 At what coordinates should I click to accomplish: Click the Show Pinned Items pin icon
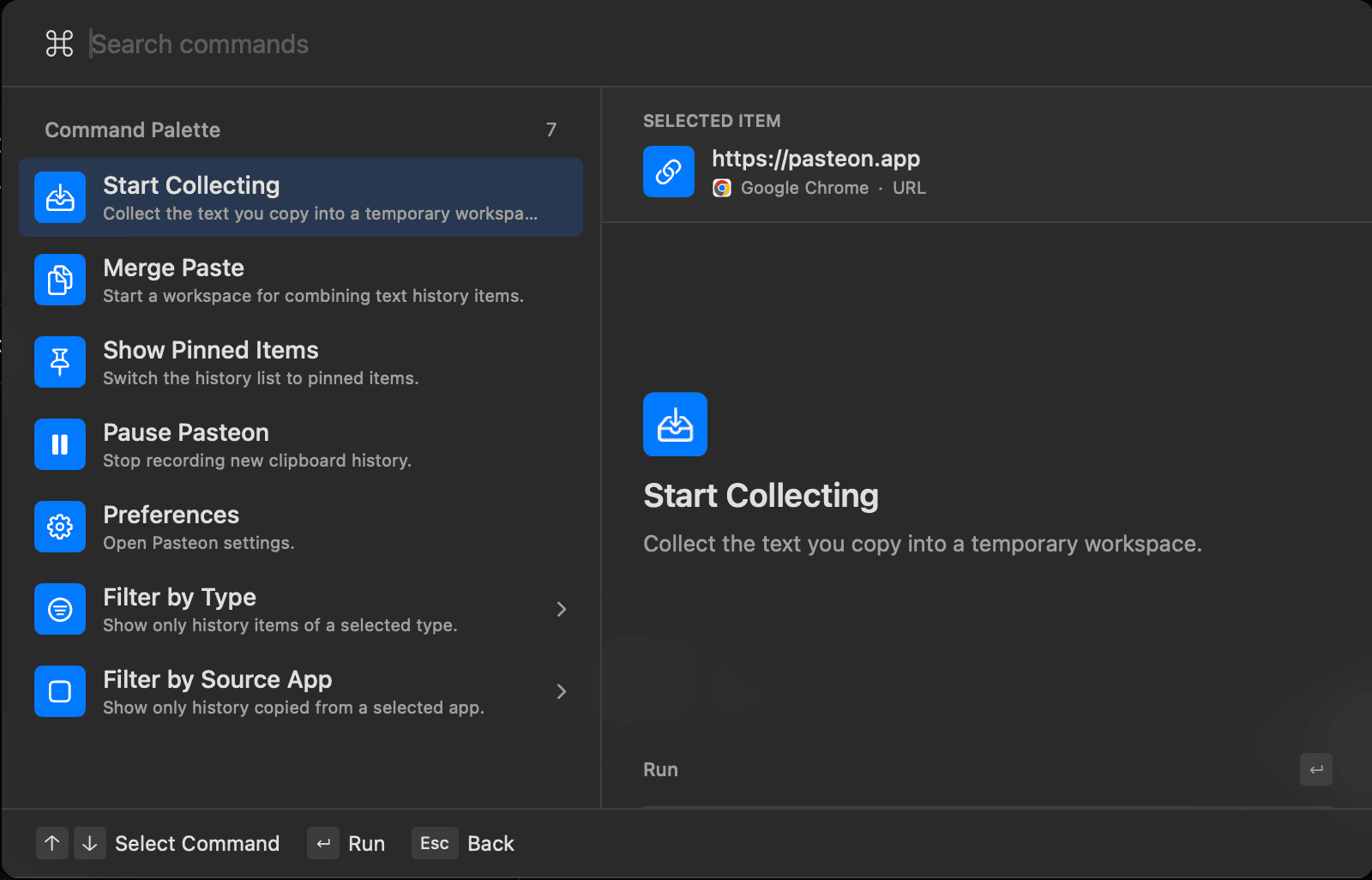click(60, 362)
